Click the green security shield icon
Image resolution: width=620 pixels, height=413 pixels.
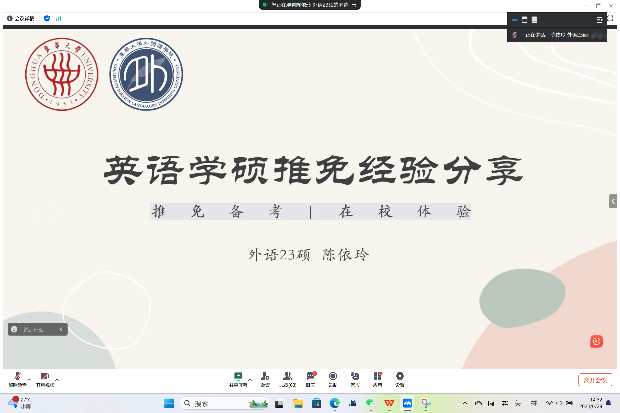pyautogui.click(x=47, y=18)
